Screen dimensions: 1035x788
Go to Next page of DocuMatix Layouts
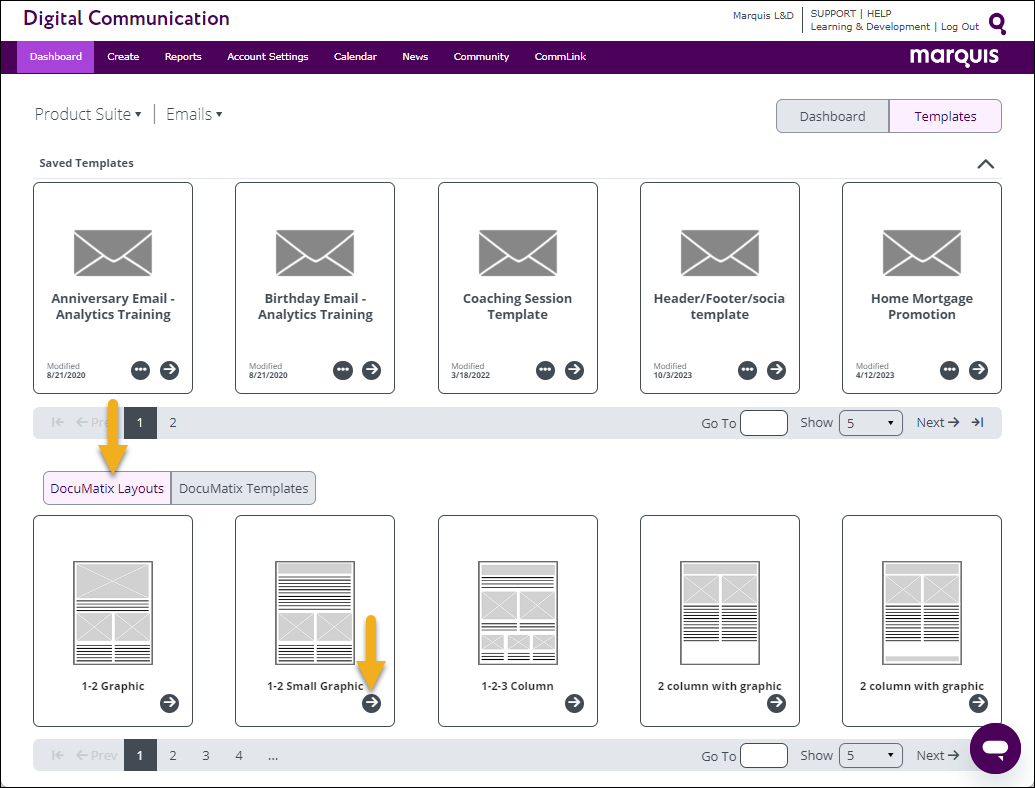point(937,756)
